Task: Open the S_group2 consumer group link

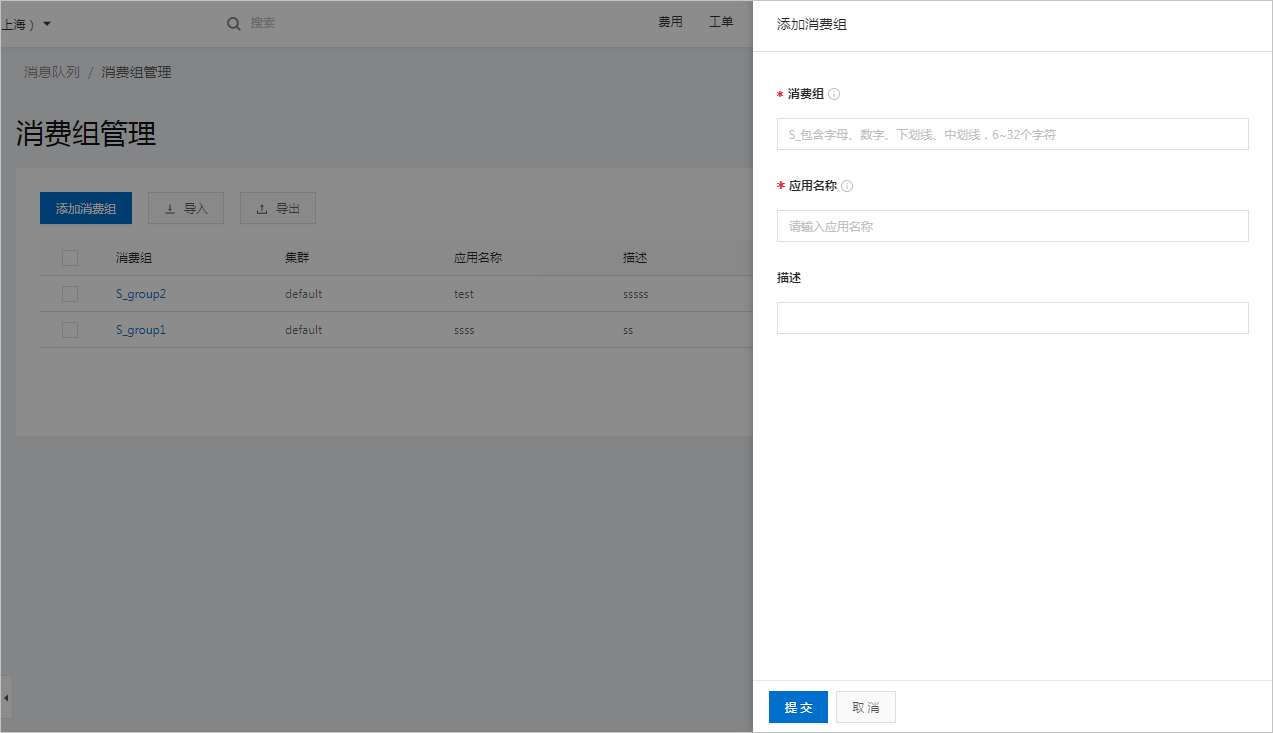Action: pos(141,294)
